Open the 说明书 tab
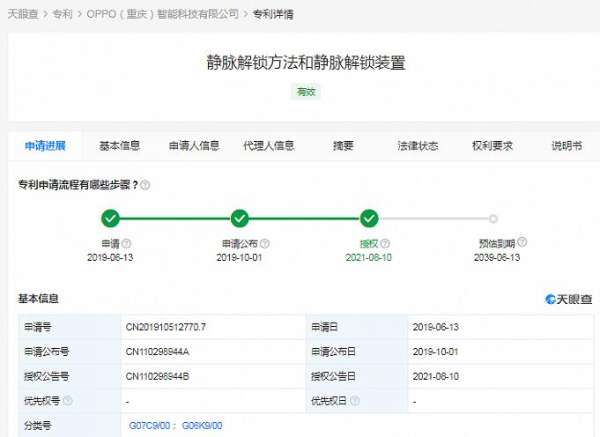Image resolution: width=600 pixels, height=437 pixels. 567,146
